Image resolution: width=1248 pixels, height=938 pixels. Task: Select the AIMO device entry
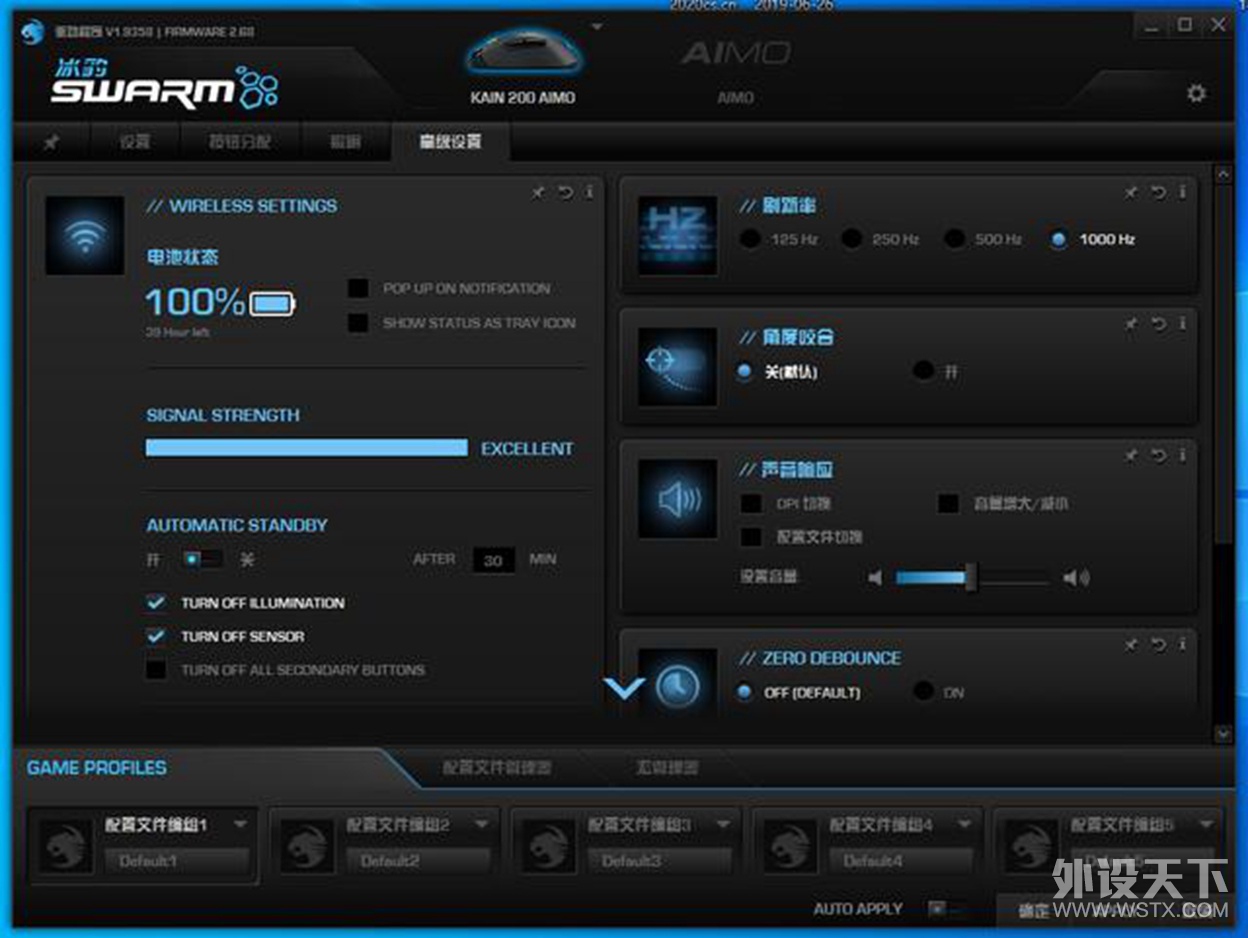[x=736, y=70]
